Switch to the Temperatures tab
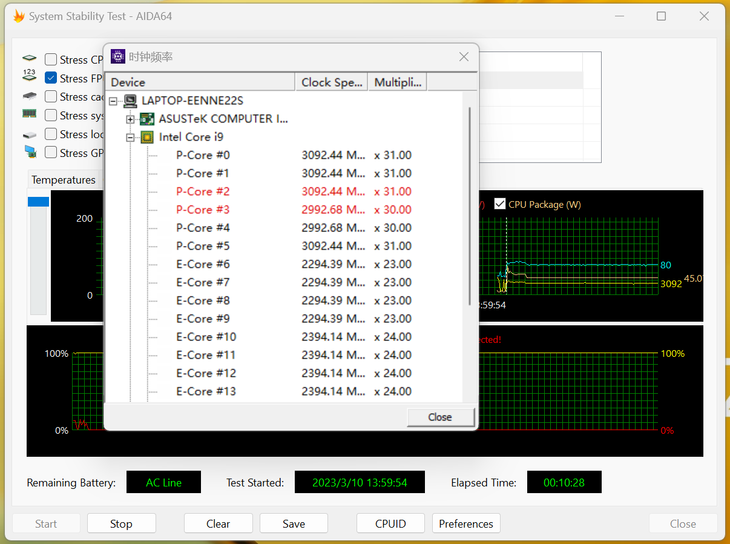This screenshot has width=730, height=544. click(x=63, y=180)
